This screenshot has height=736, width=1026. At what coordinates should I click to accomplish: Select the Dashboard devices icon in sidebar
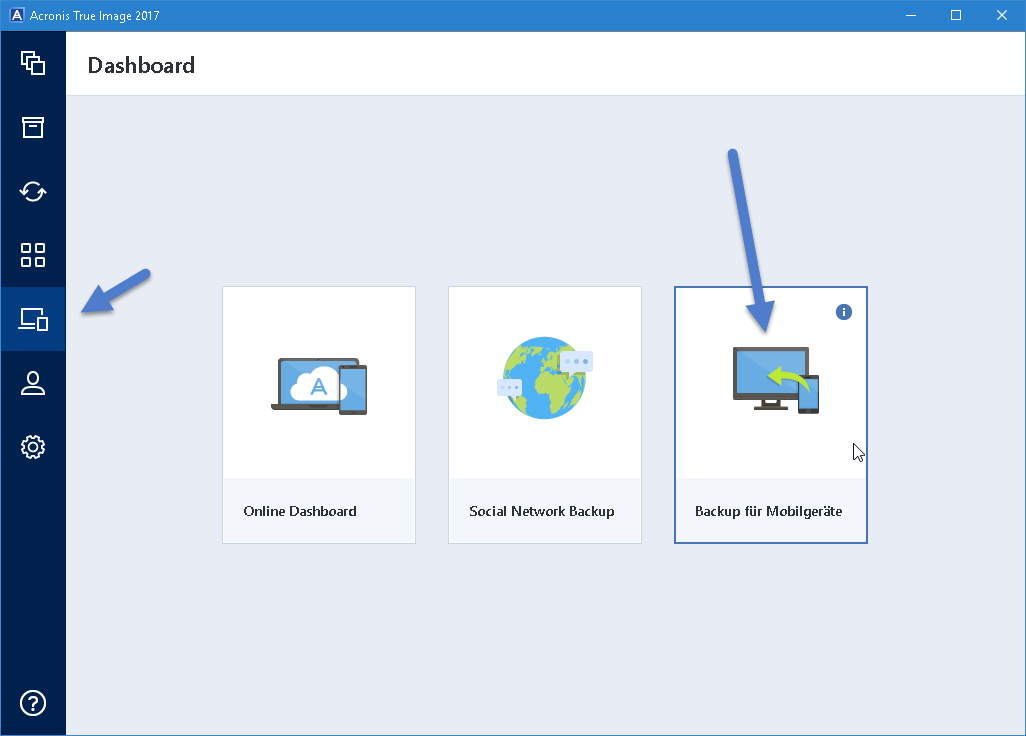pos(33,319)
